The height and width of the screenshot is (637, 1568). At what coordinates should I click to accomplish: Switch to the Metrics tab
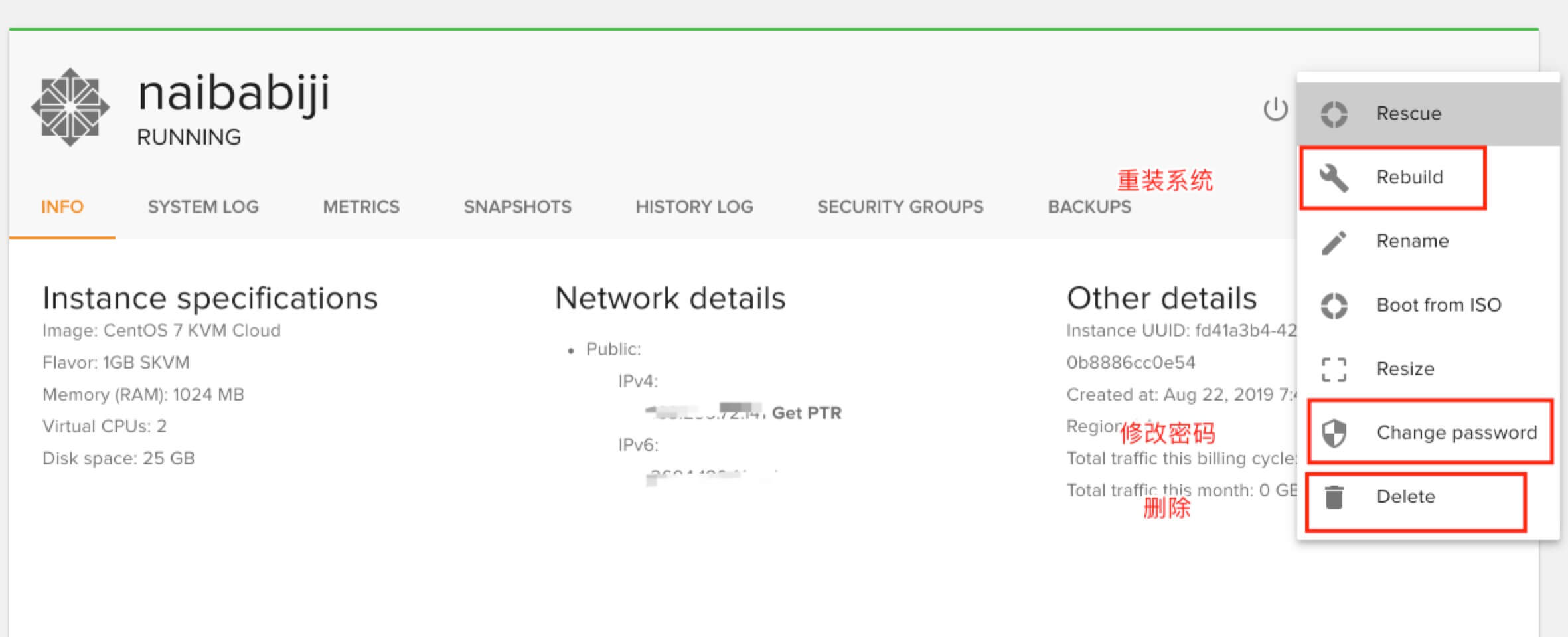tap(361, 207)
